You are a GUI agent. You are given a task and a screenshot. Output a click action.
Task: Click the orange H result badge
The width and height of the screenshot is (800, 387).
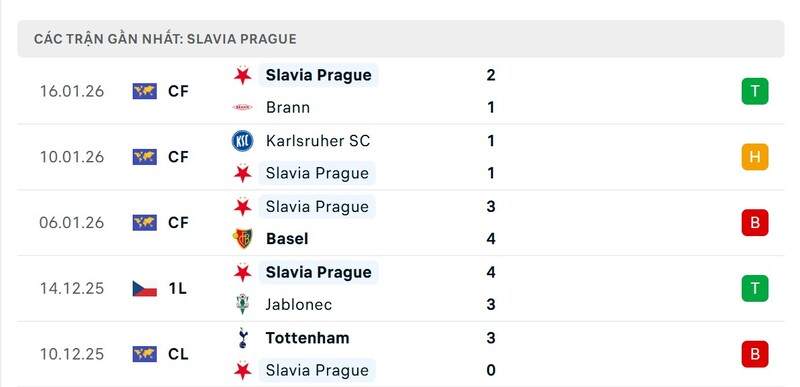point(755,157)
